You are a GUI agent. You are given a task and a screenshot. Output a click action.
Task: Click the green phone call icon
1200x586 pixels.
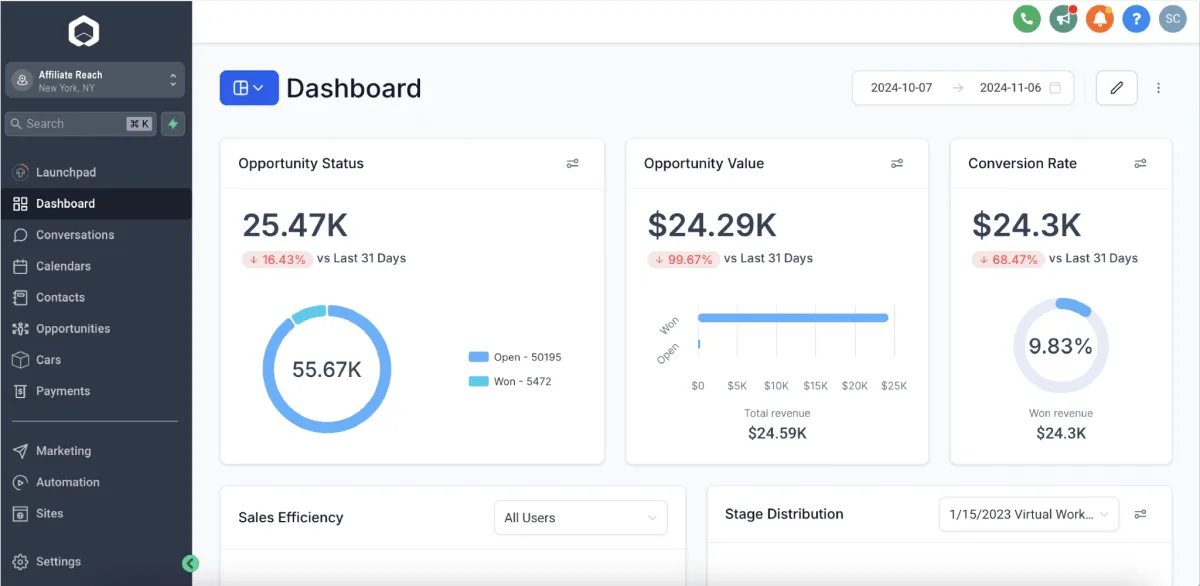click(x=1026, y=19)
